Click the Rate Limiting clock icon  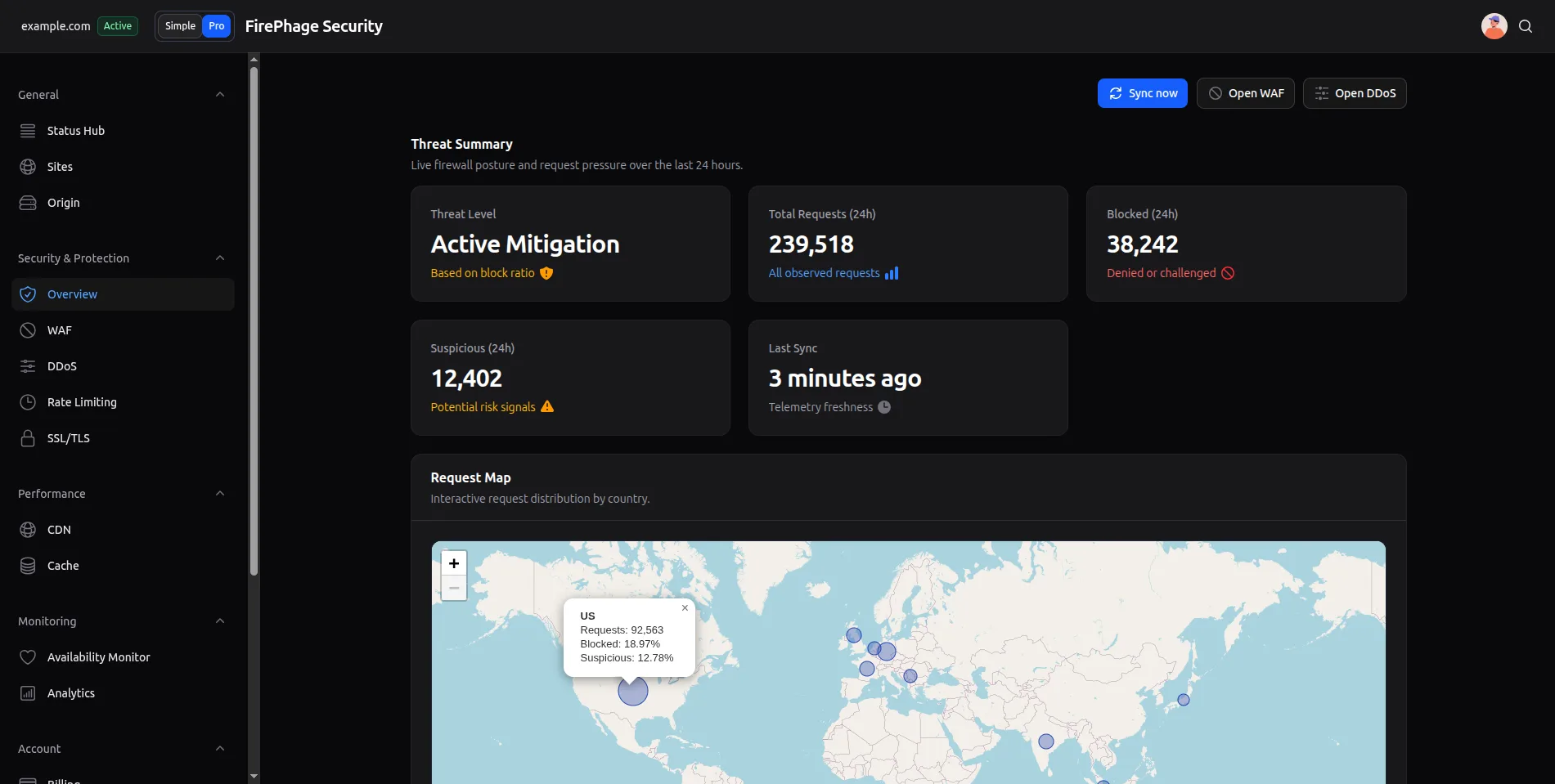tap(27, 401)
